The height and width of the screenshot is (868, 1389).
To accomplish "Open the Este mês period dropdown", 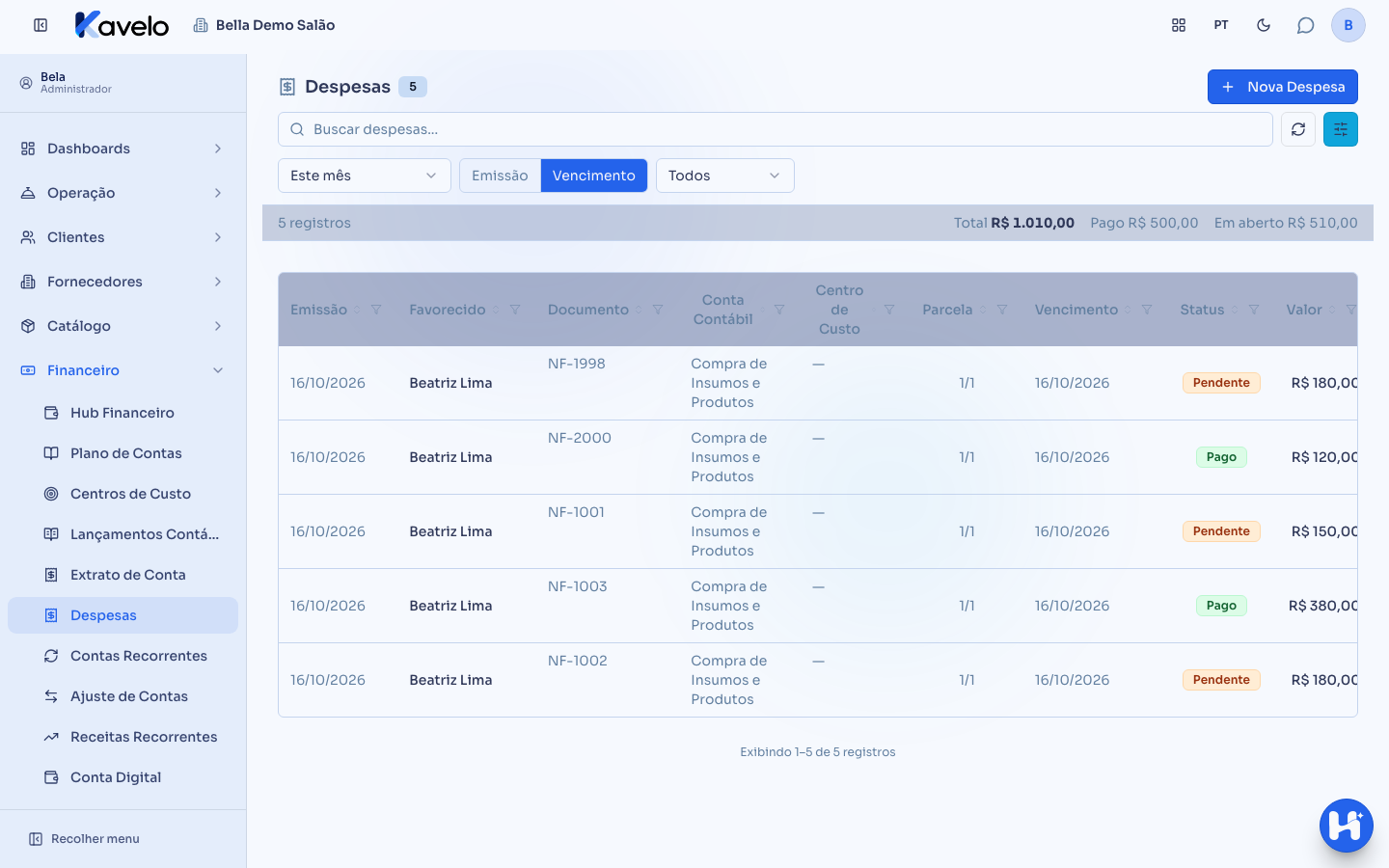I will click(365, 176).
